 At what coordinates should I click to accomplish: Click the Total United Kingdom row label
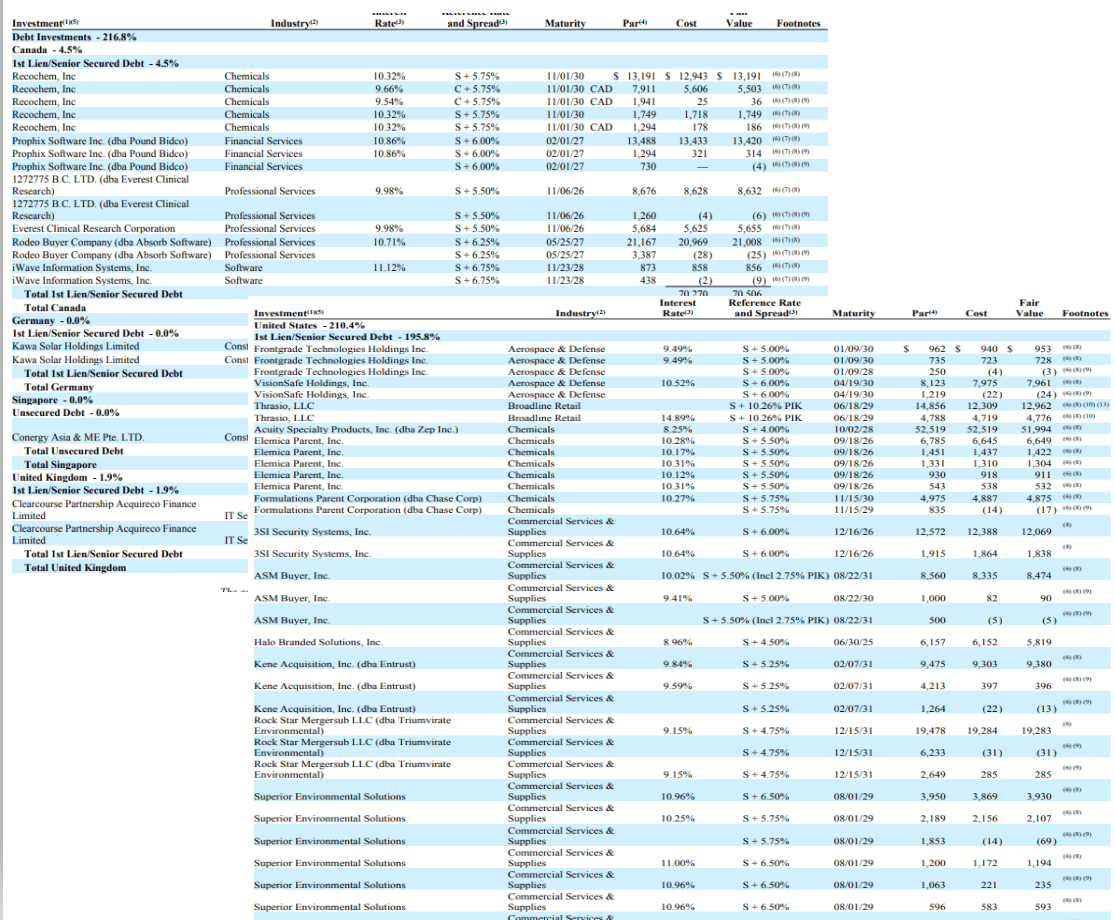coord(74,567)
